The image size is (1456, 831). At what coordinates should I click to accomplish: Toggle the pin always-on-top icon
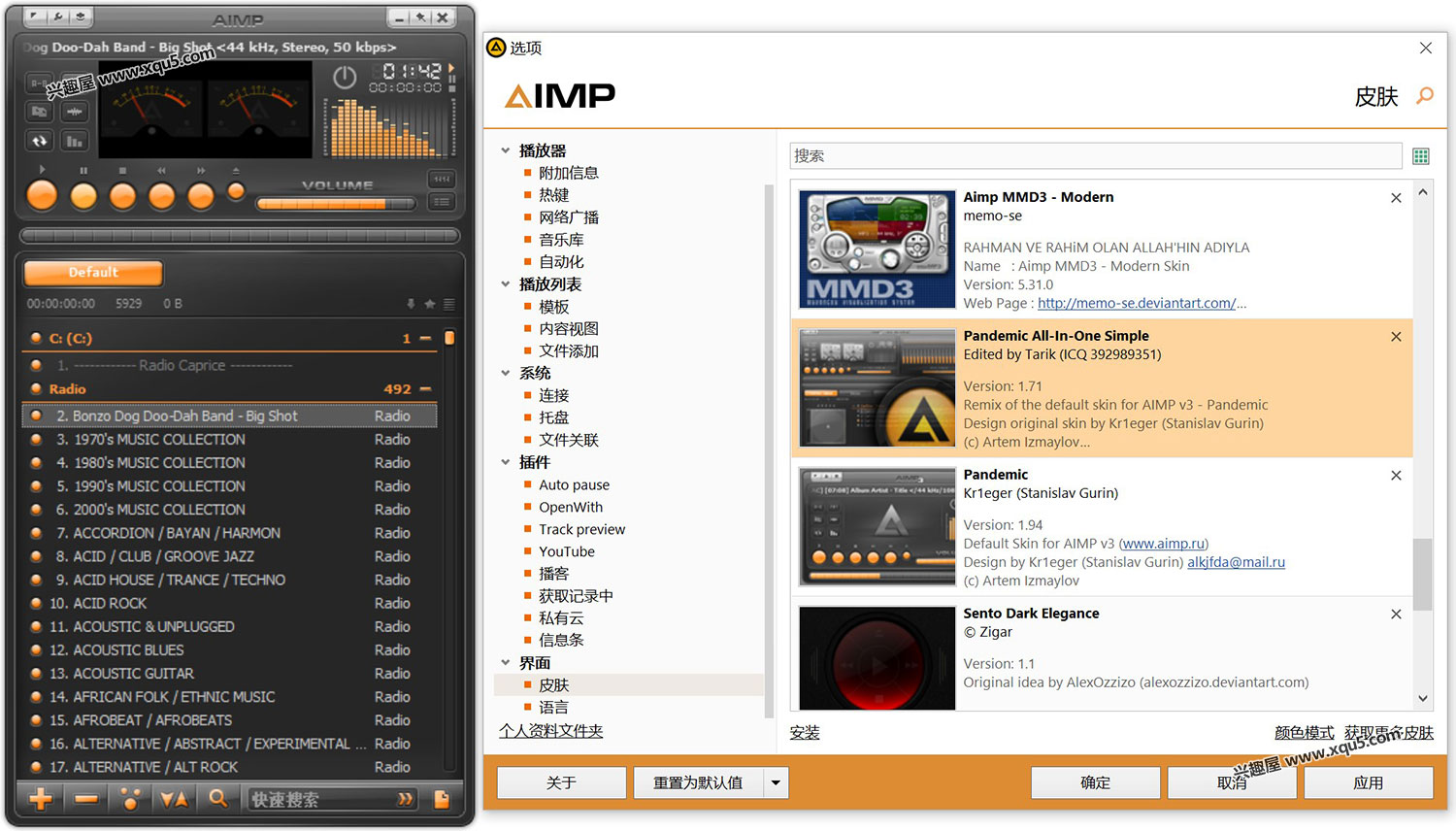tap(420, 17)
